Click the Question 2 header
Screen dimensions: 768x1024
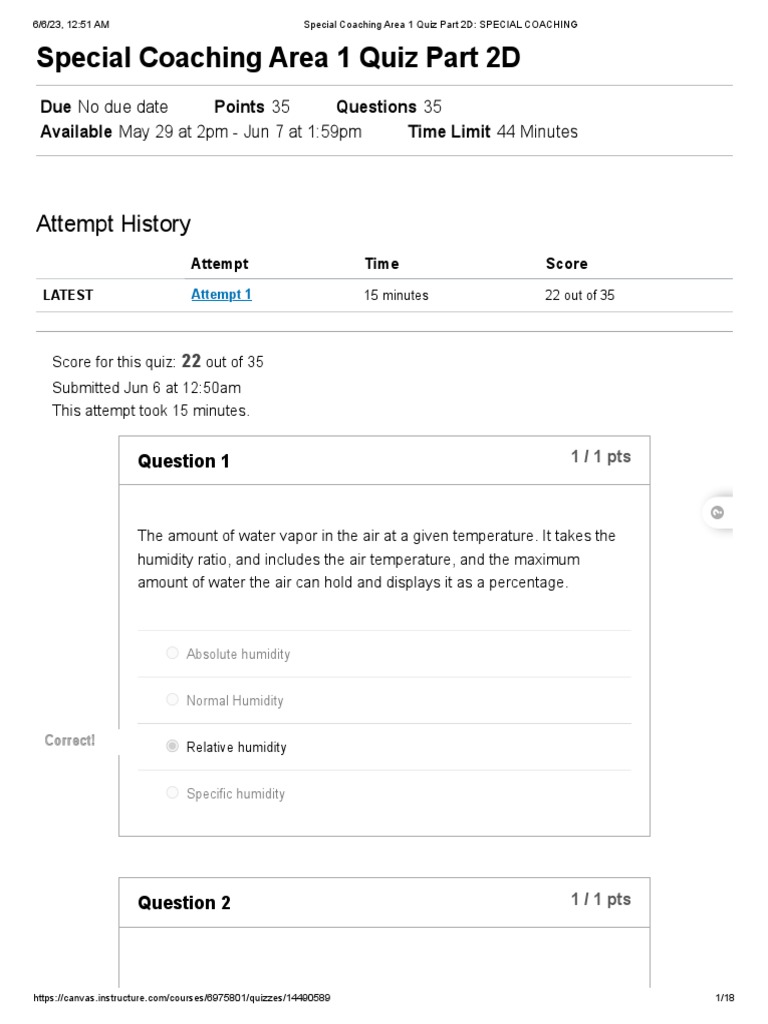click(x=184, y=903)
